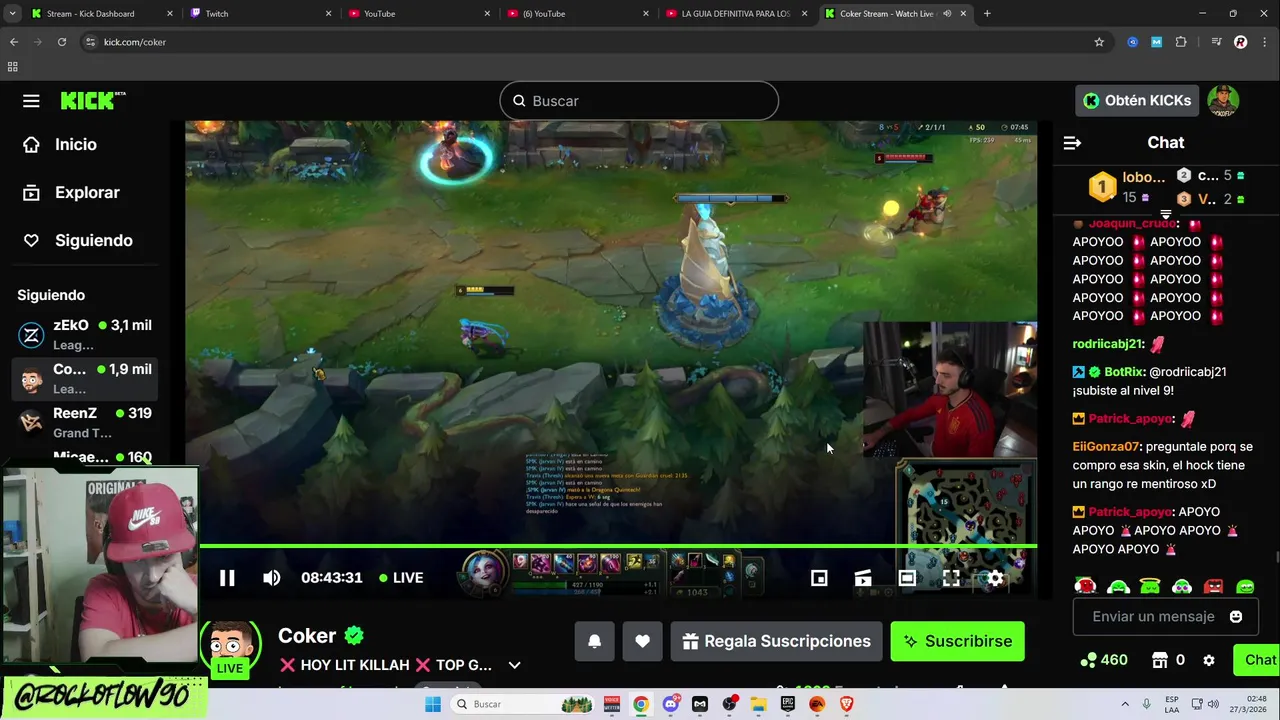The height and width of the screenshot is (720, 1280).
Task: Click the stream progress bar
Action: [618, 546]
